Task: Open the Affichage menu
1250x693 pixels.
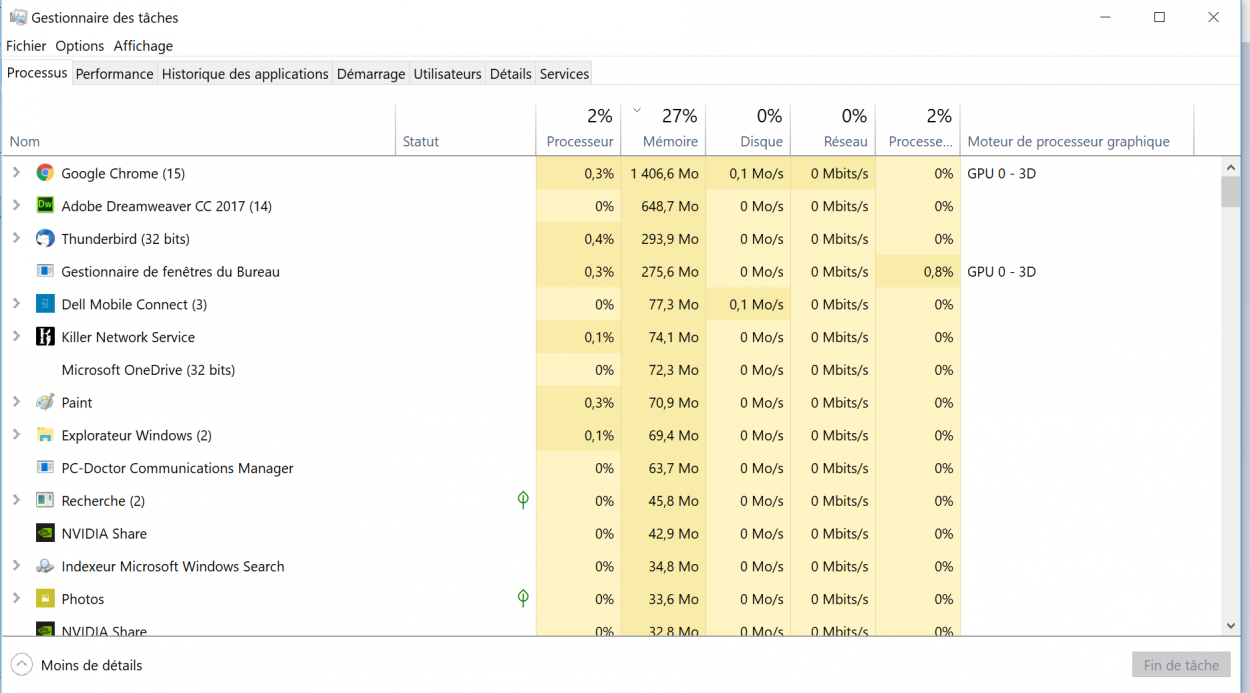Action: pyautogui.click(x=143, y=46)
